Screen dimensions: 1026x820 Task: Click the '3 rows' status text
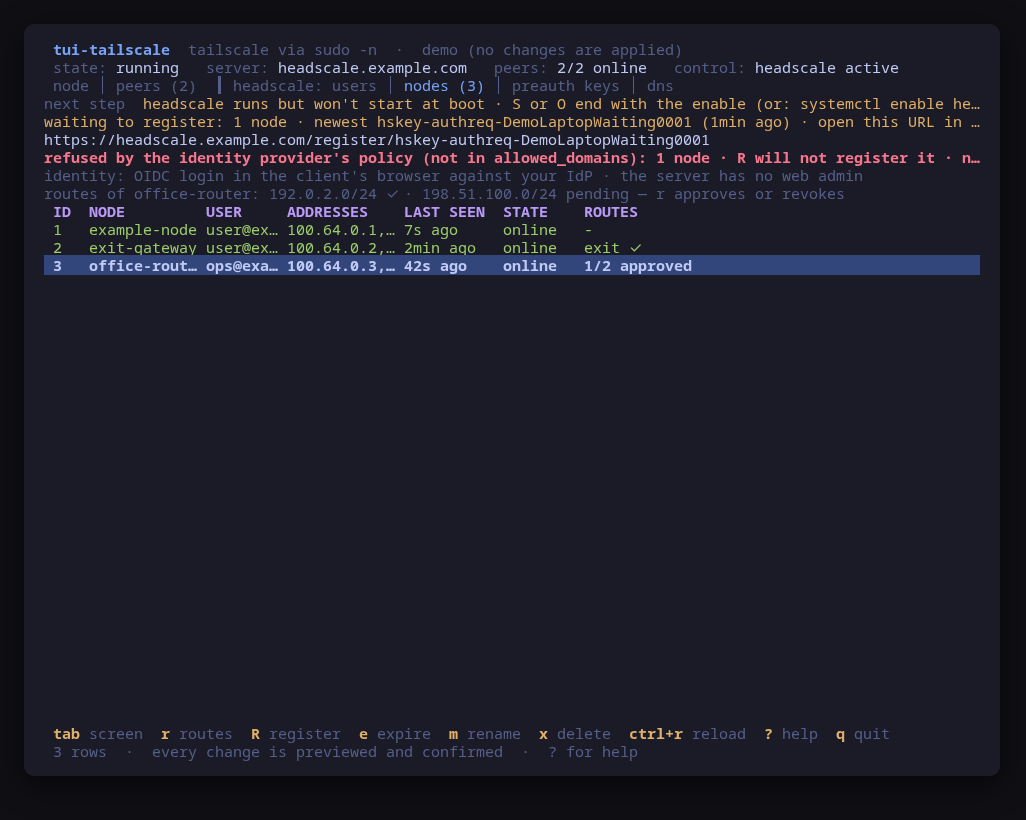(x=80, y=752)
